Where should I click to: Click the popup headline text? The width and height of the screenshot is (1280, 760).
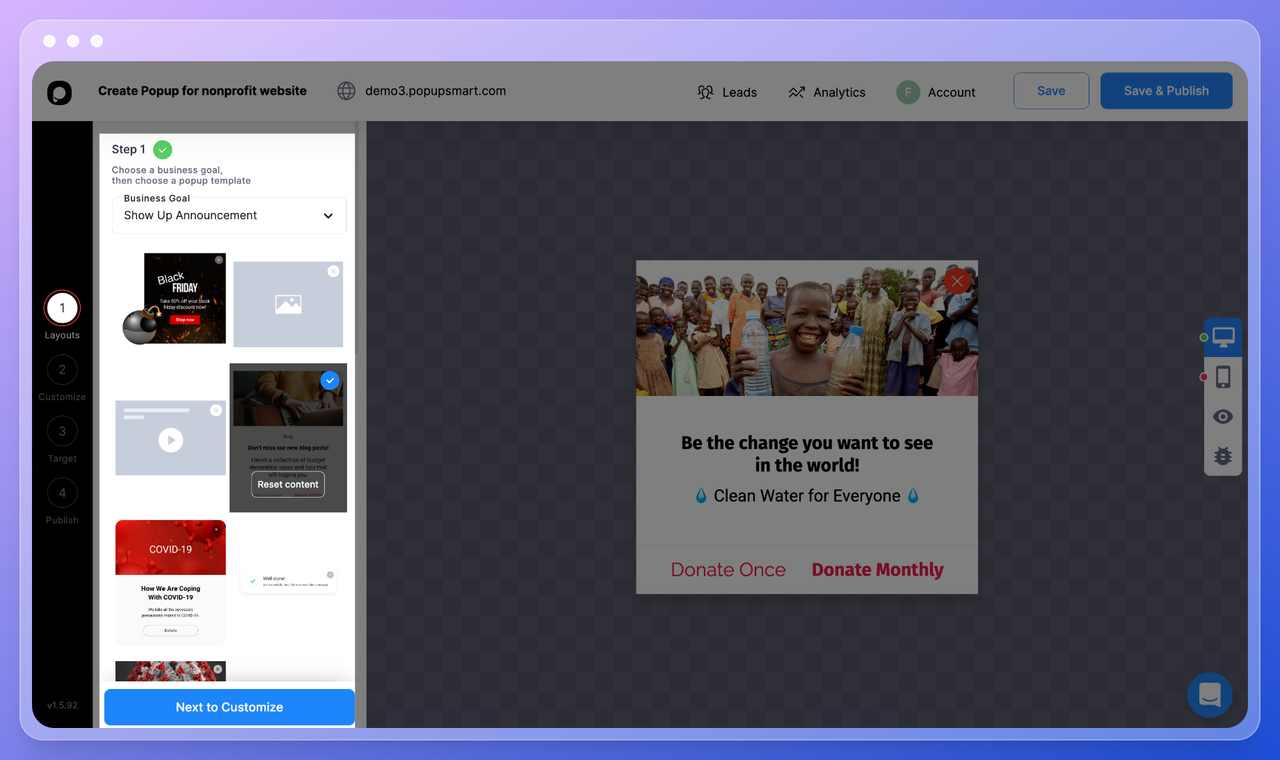pos(807,454)
